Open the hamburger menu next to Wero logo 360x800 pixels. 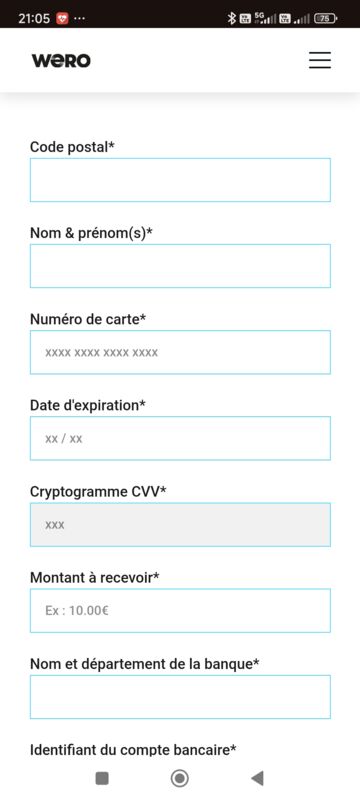tap(320, 60)
